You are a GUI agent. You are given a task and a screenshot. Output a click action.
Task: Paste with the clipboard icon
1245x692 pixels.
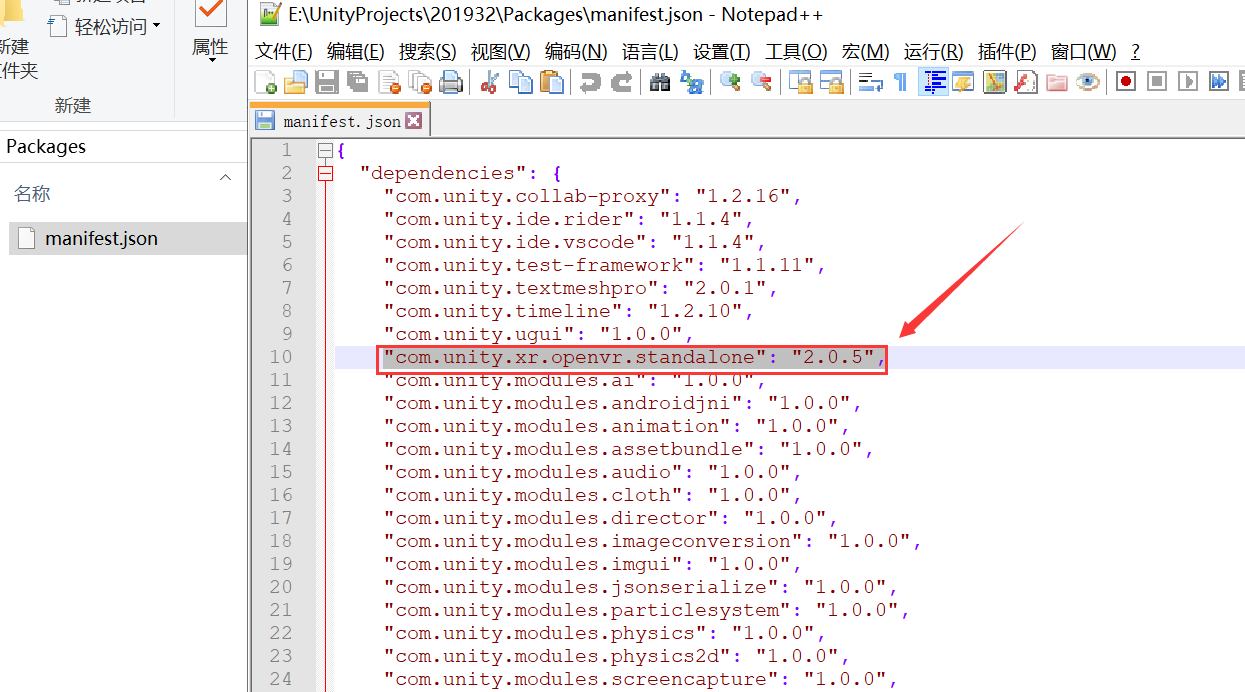point(551,82)
